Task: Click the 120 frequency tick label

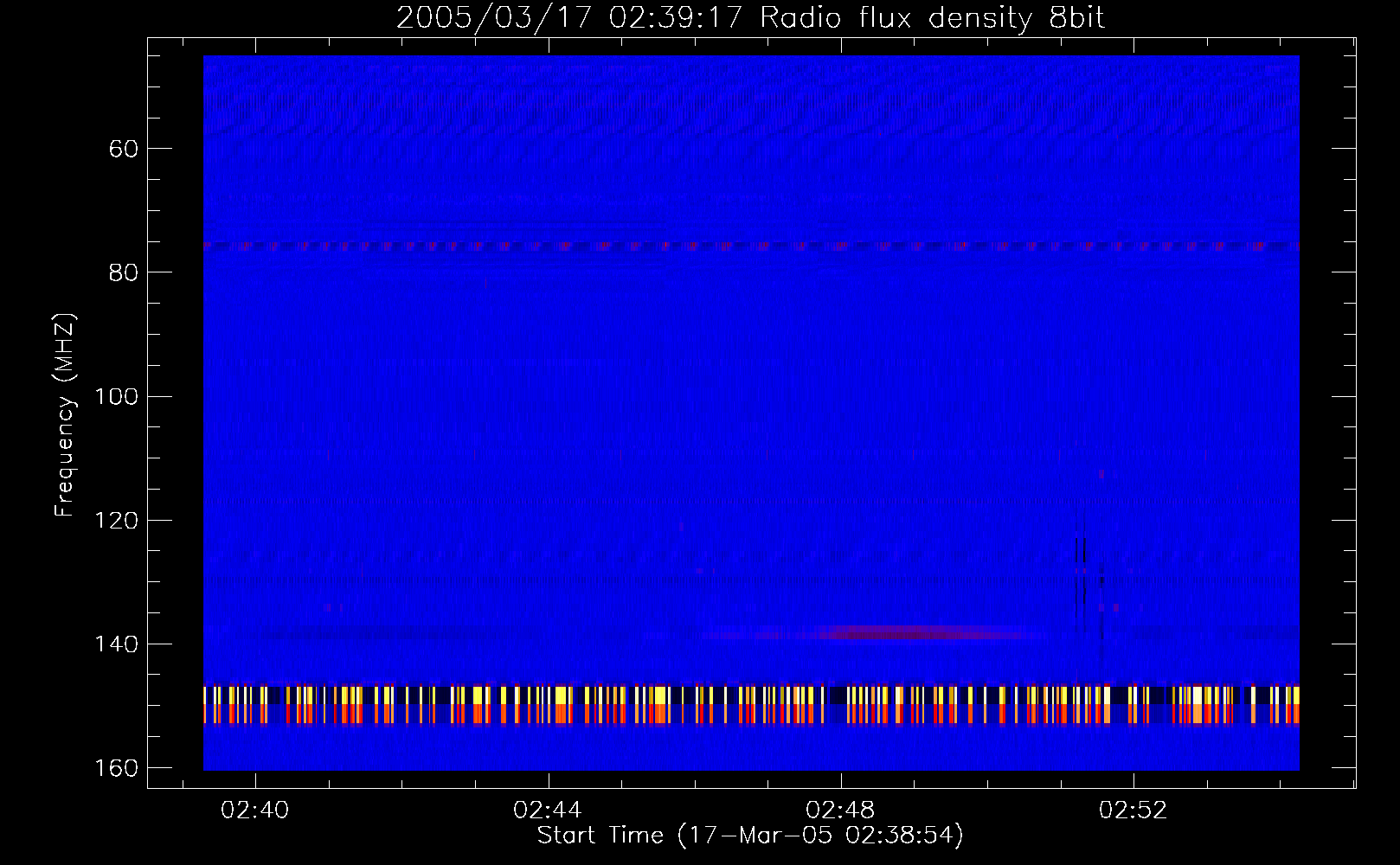Action: [116, 520]
